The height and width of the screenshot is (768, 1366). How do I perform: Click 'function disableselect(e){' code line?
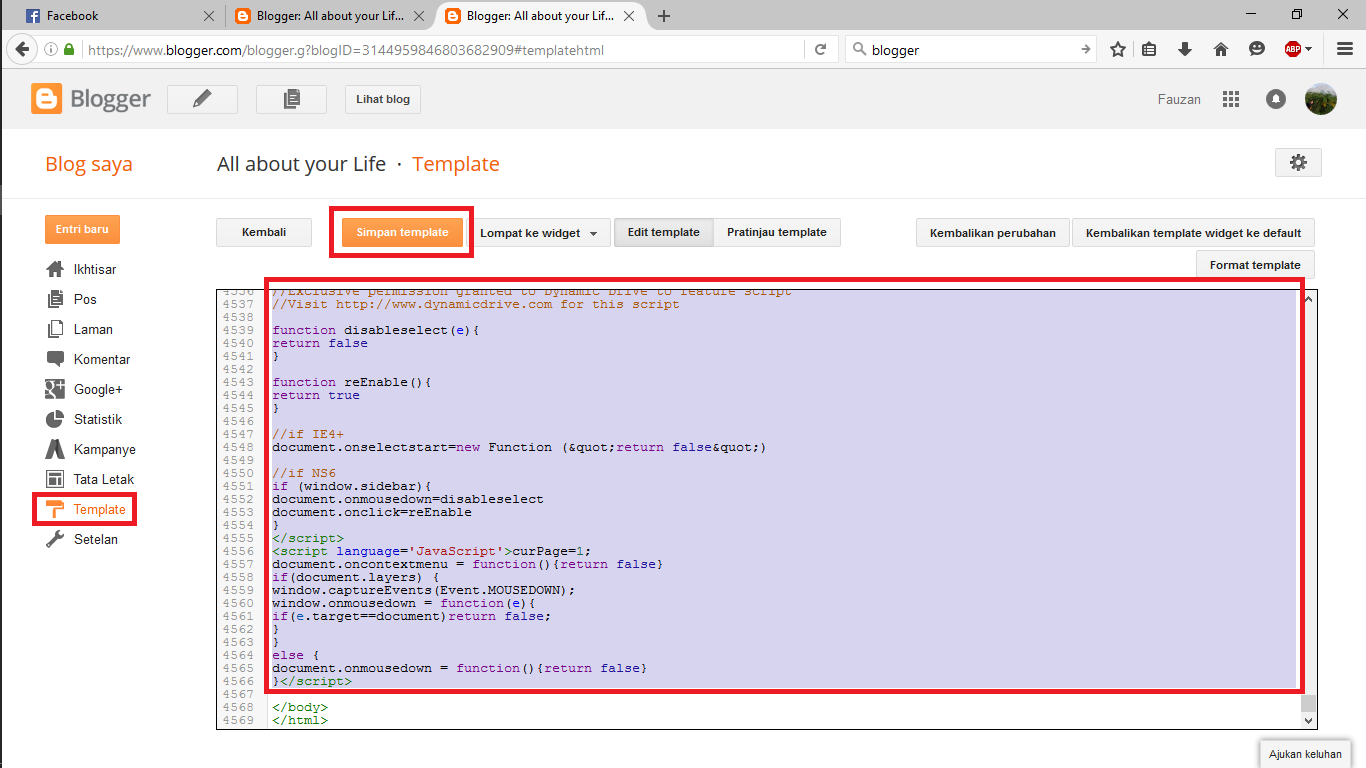pyautogui.click(x=376, y=330)
